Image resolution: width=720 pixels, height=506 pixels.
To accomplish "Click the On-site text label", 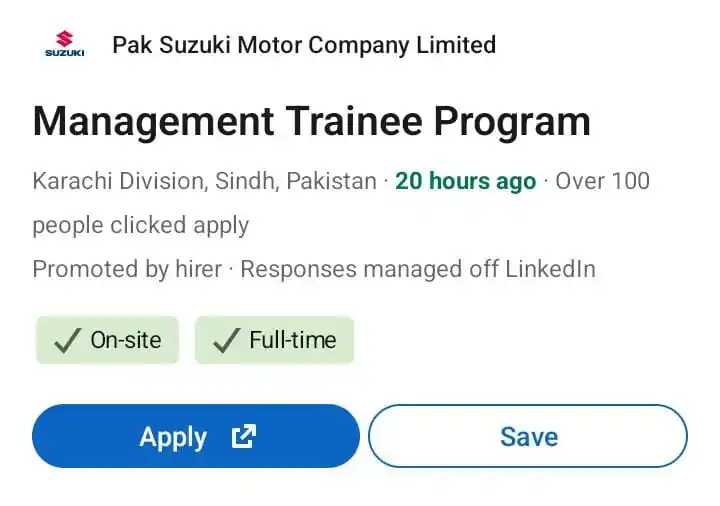I will 126,340.
